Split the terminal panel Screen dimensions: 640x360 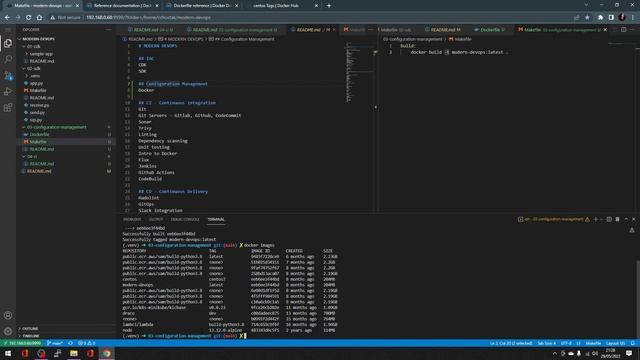pos(609,219)
